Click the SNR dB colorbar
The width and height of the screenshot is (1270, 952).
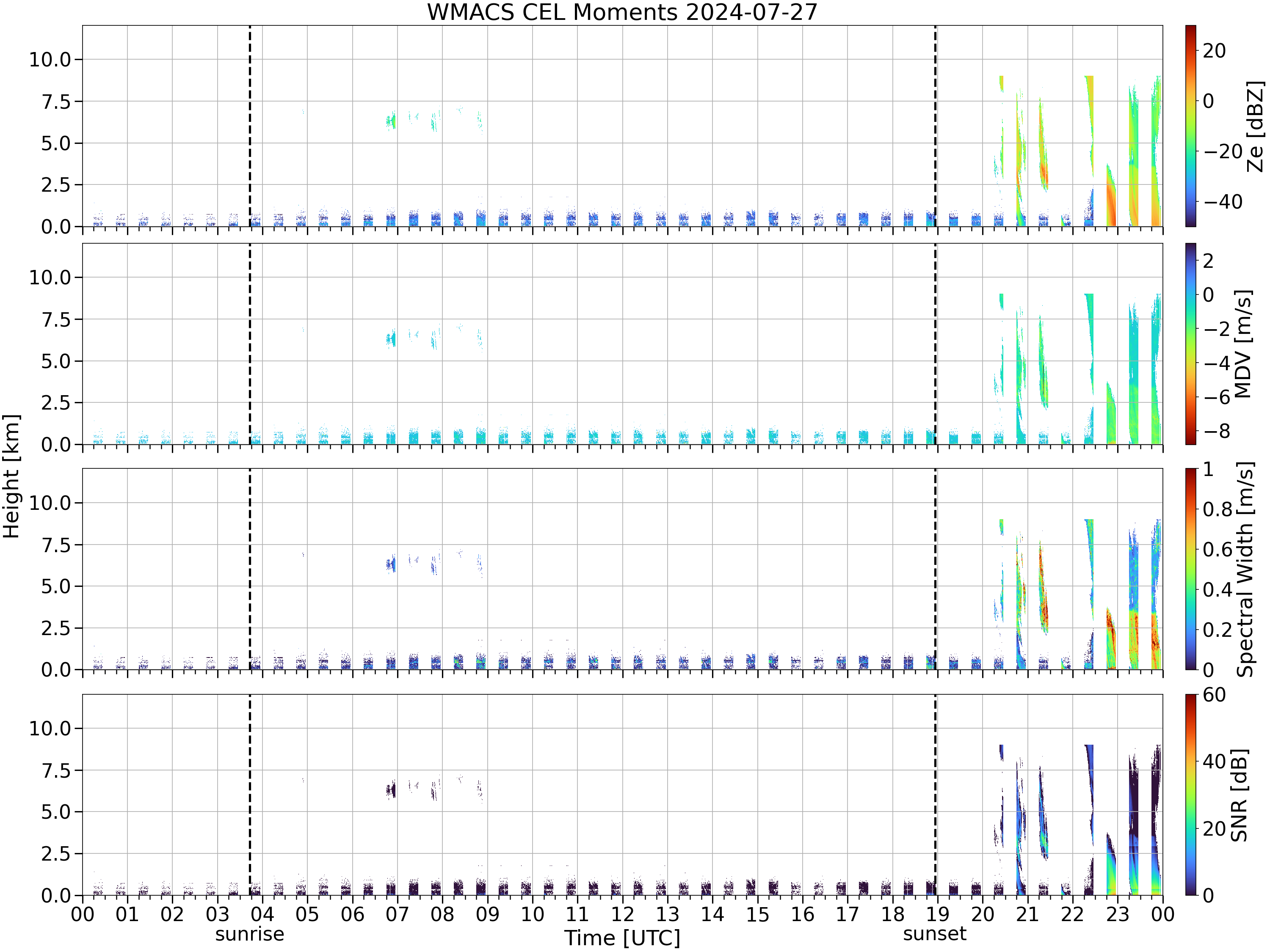coord(1190,795)
